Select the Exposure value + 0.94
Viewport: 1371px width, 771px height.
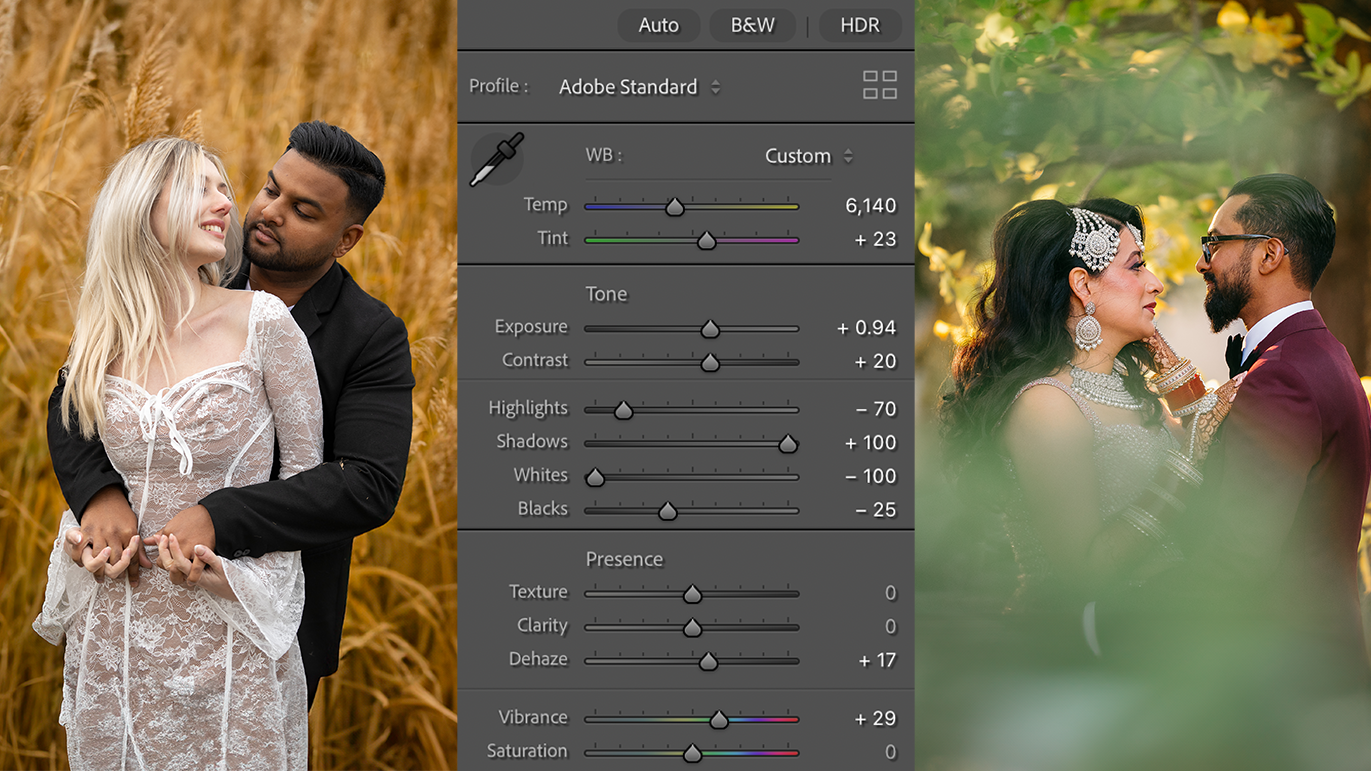866,328
